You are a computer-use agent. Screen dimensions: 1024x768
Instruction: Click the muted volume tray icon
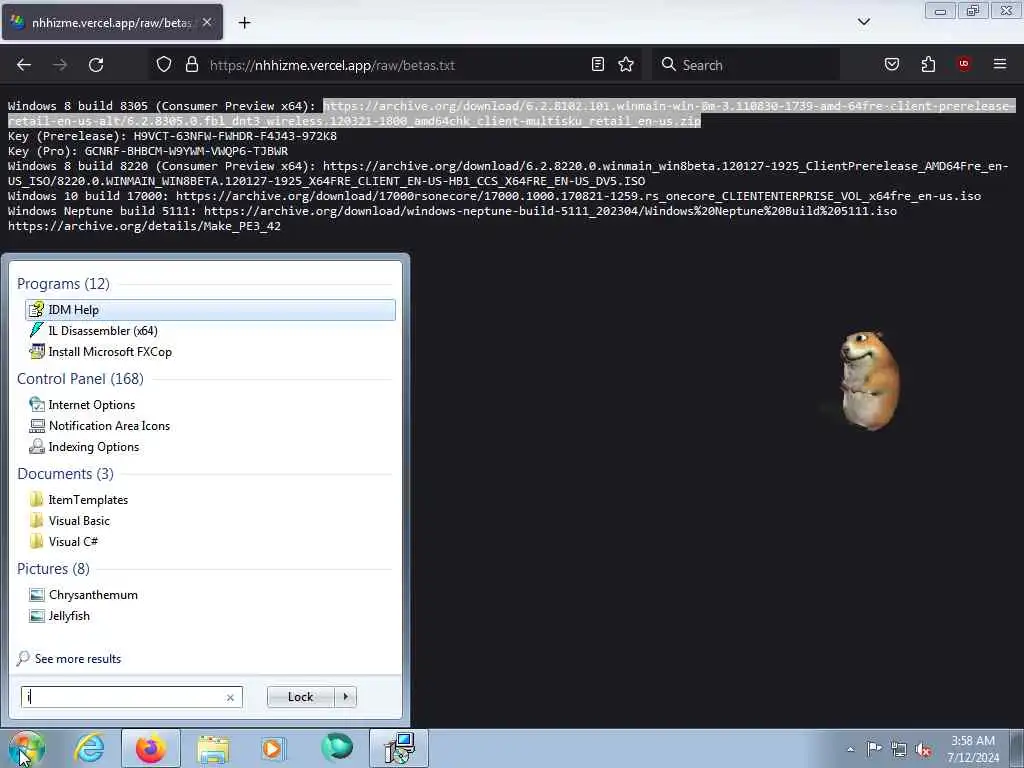coord(923,749)
